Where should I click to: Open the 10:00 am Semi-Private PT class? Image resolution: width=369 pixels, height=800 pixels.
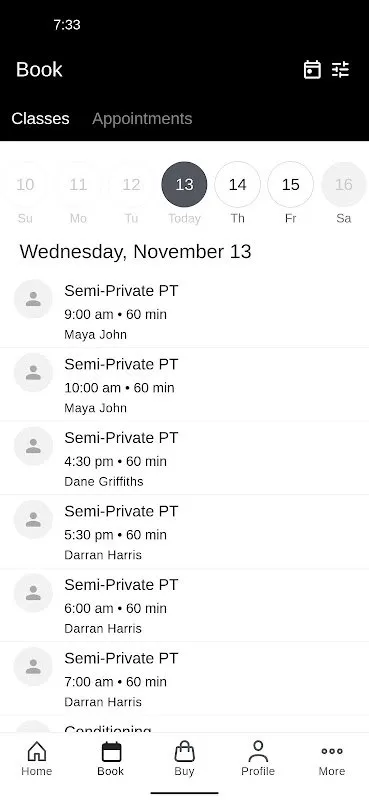click(184, 385)
